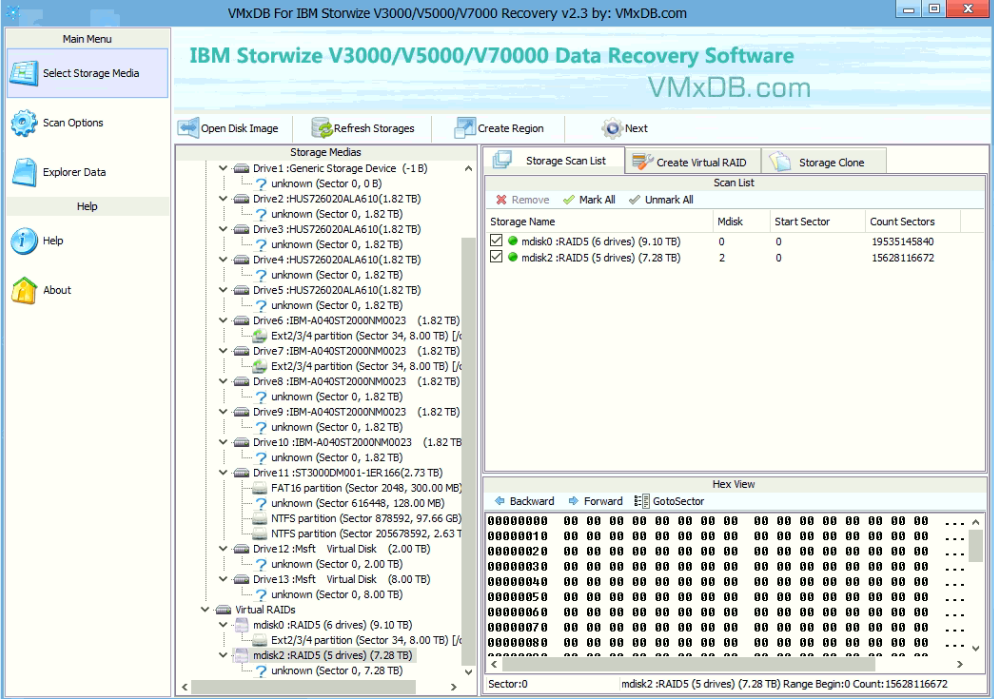Collapse the Drive1 tree node

click(x=223, y=169)
